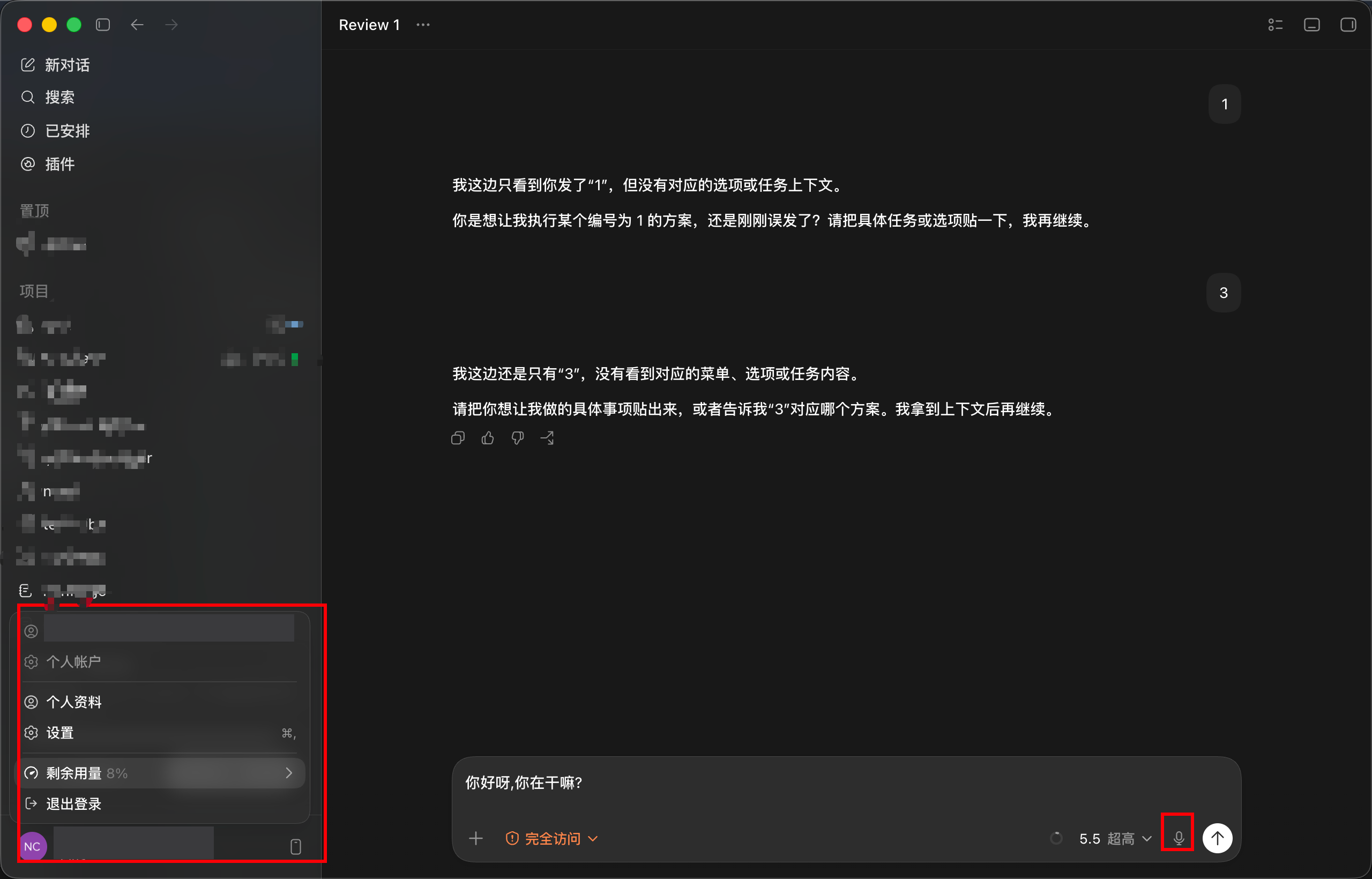Image resolution: width=1372 pixels, height=879 pixels.
Task: Click the 置顶 section header
Action: coord(35,211)
